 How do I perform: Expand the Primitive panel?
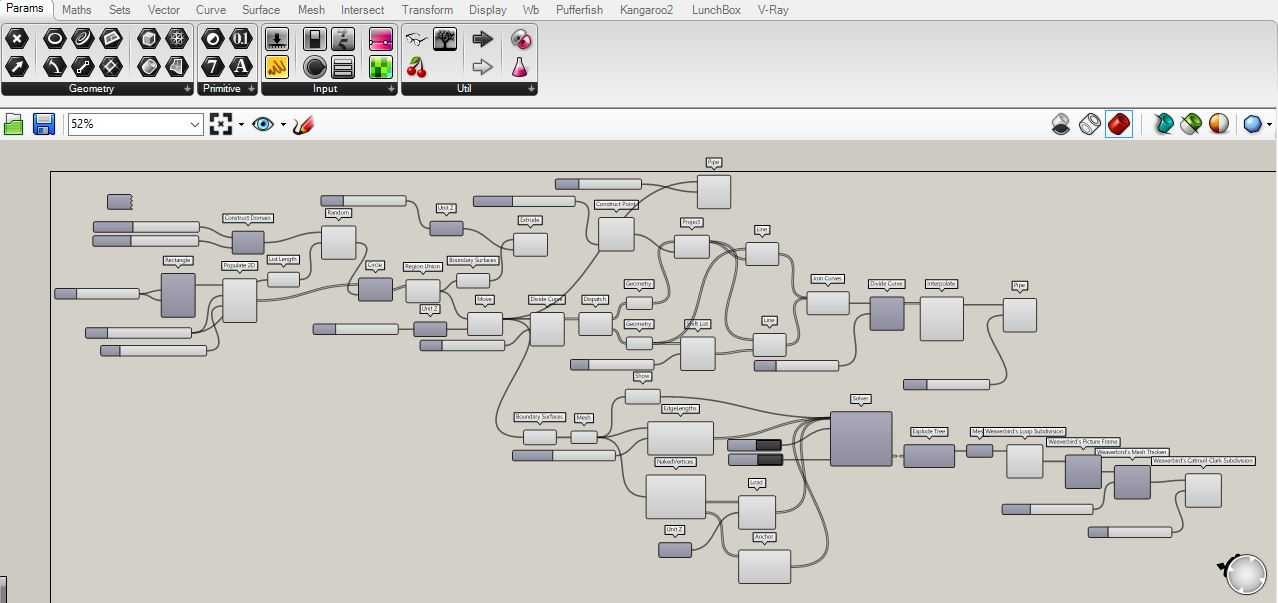pyautogui.click(x=250, y=89)
